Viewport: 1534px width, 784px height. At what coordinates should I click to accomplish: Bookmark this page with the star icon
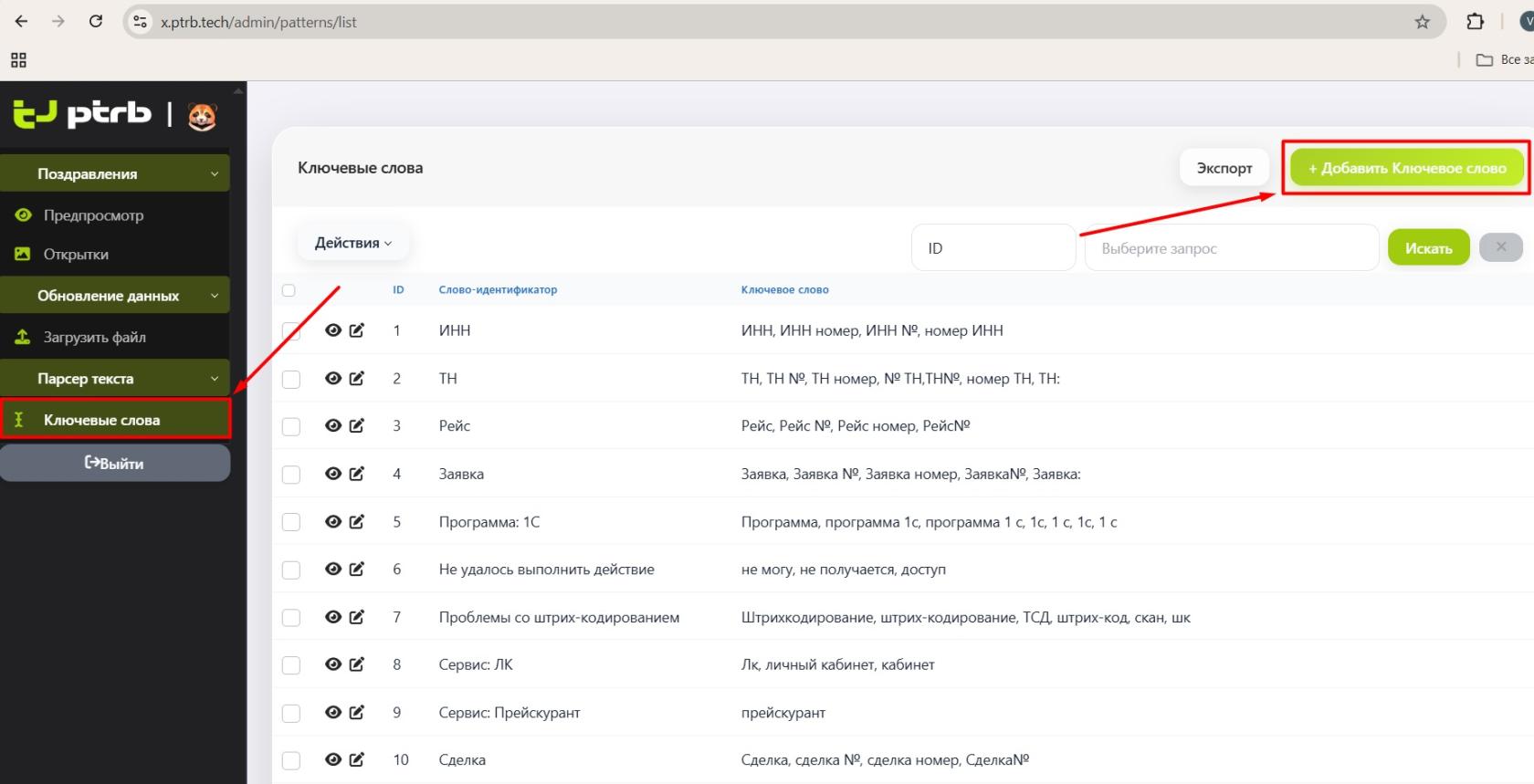point(1422,22)
